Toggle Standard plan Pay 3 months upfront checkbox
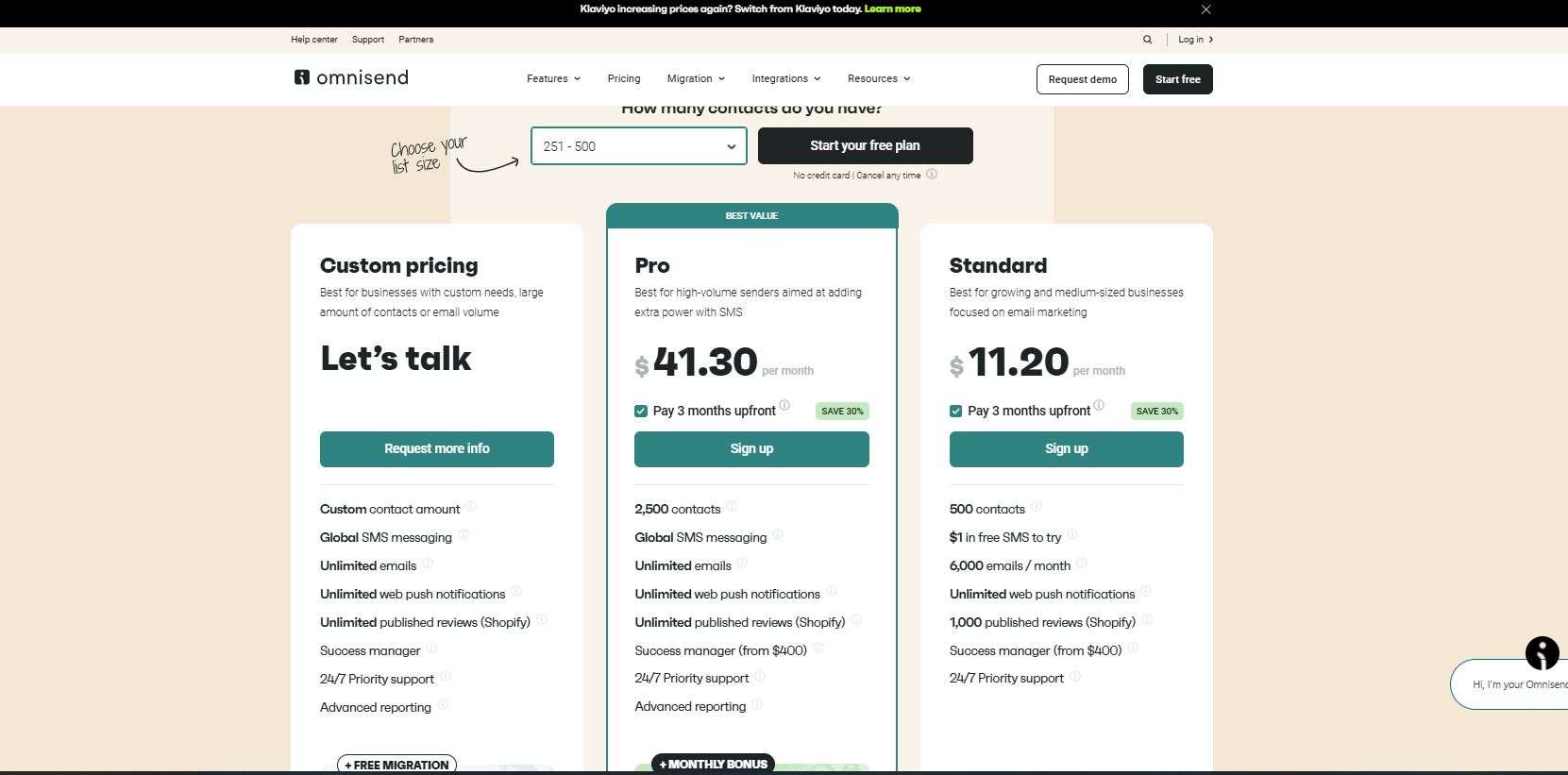Screen dimensions: 1568x775 [955, 411]
